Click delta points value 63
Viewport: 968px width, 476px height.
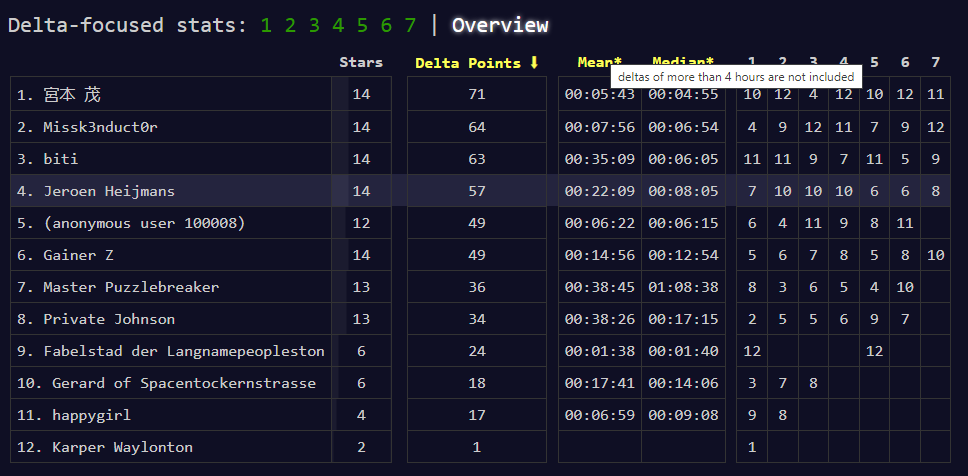point(477,159)
